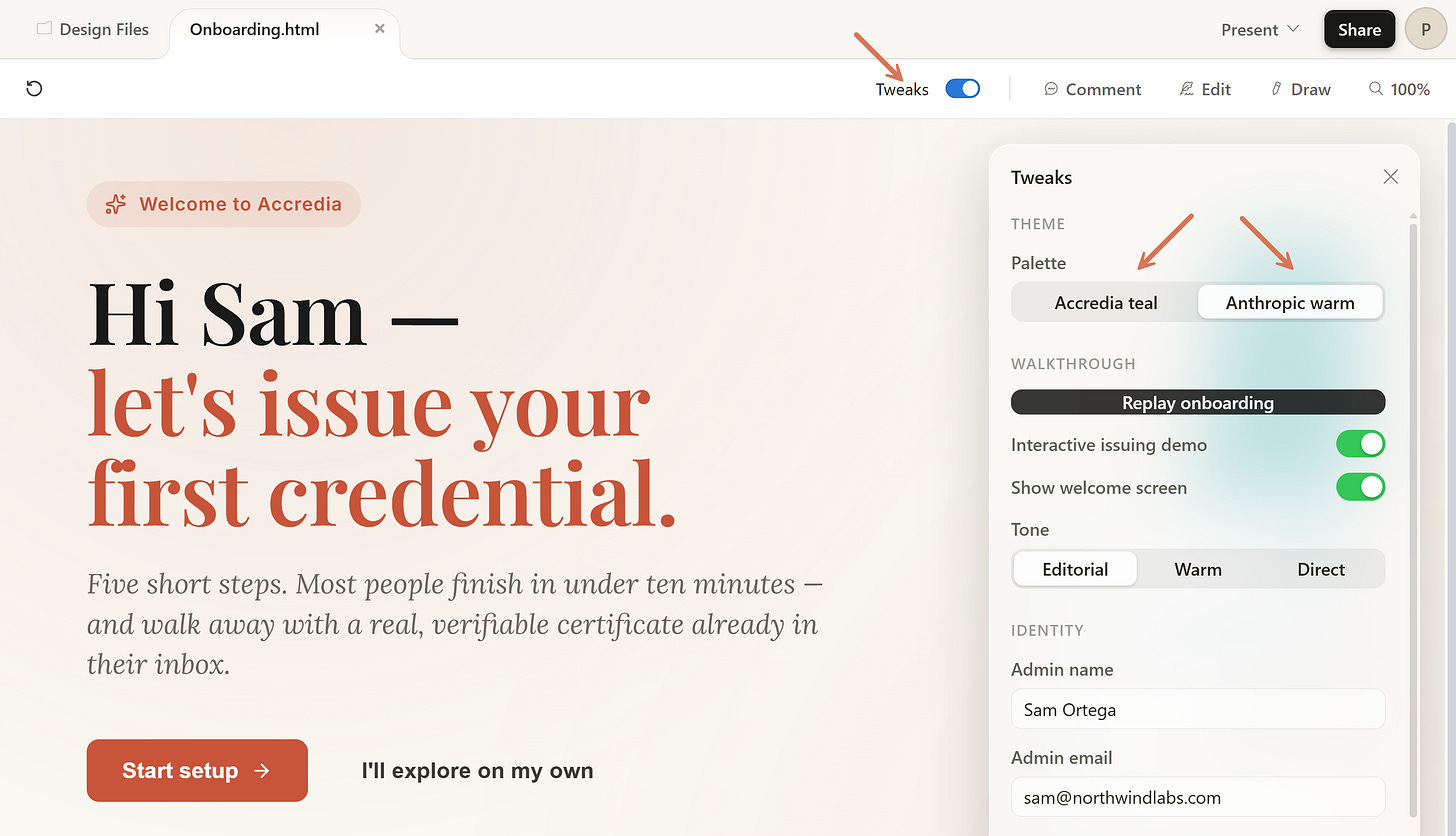Click the 'Five short steps' subtitle paragraph
Screen dimensions: 1456x836
455,624
